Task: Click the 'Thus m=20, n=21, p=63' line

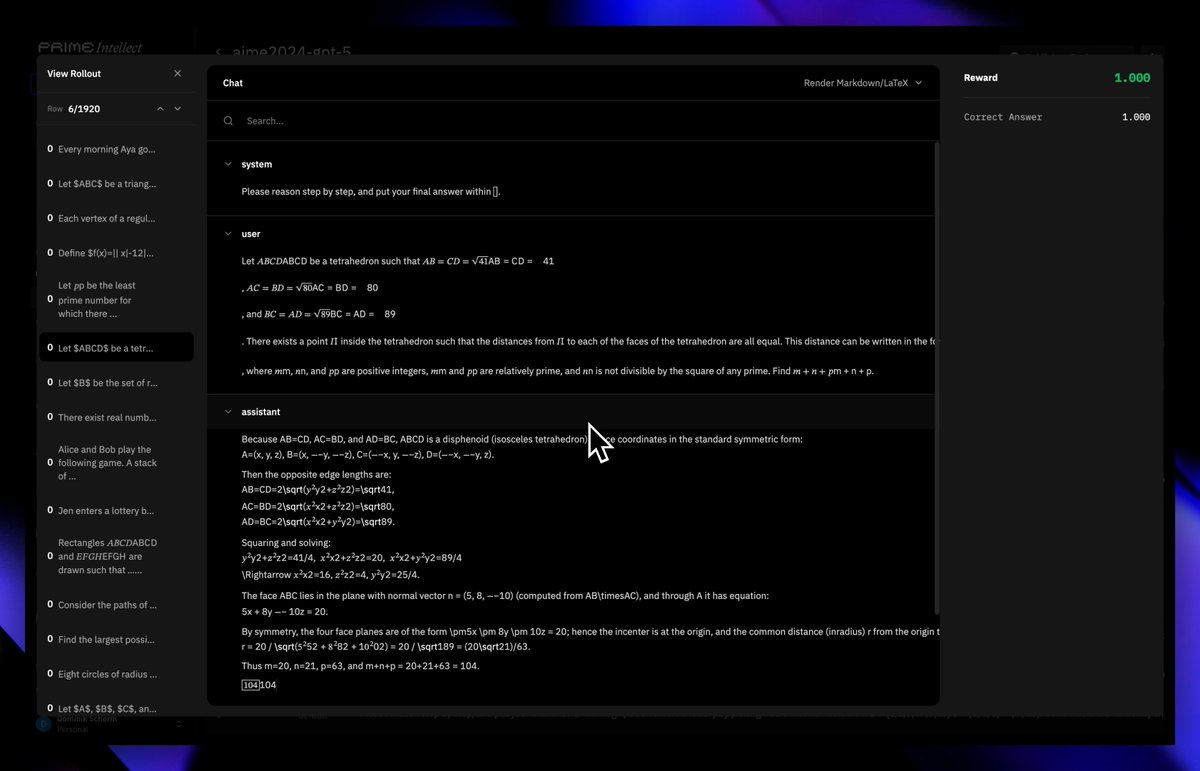Action: point(360,665)
